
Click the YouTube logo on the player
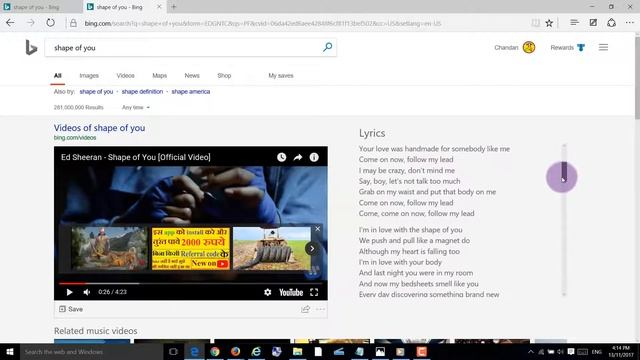click(291, 292)
